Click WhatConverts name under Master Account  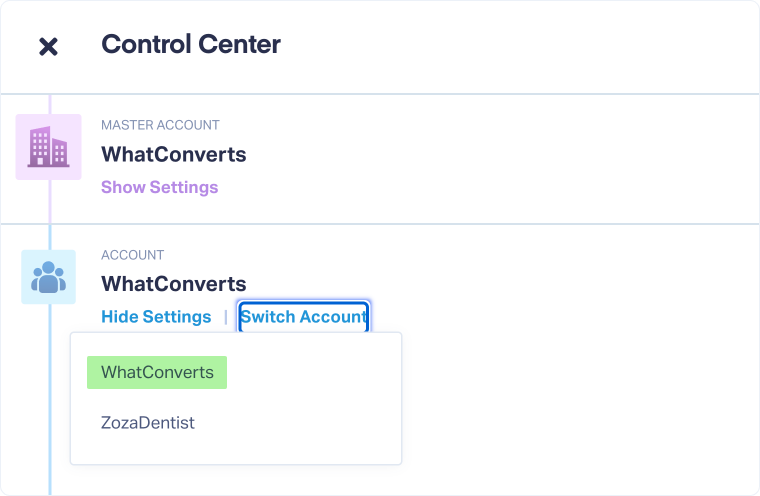[173, 155]
